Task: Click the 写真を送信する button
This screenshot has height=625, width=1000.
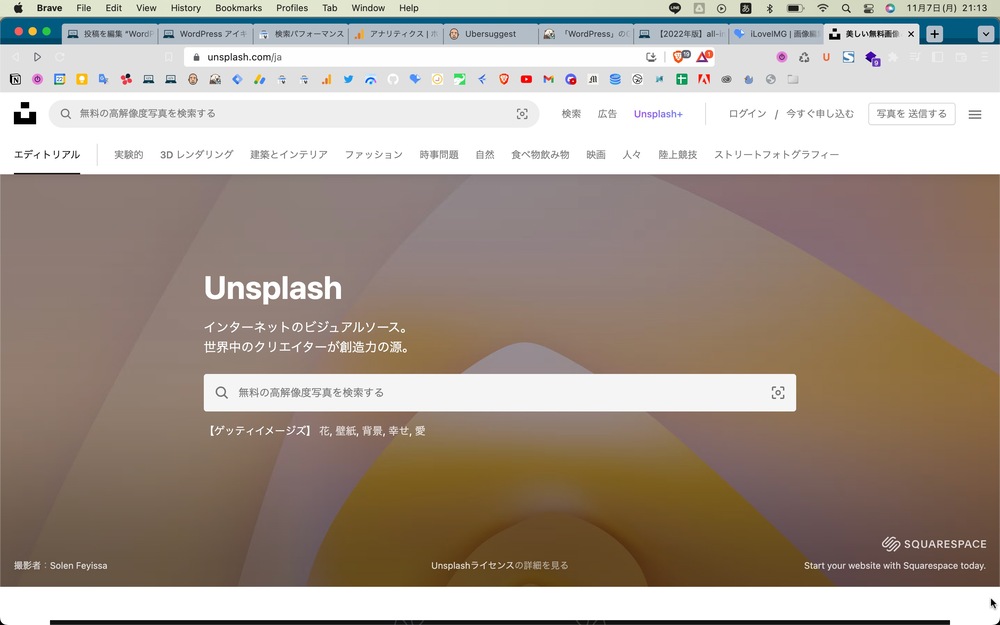Action: pyautogui.click(x=911, y=114)
